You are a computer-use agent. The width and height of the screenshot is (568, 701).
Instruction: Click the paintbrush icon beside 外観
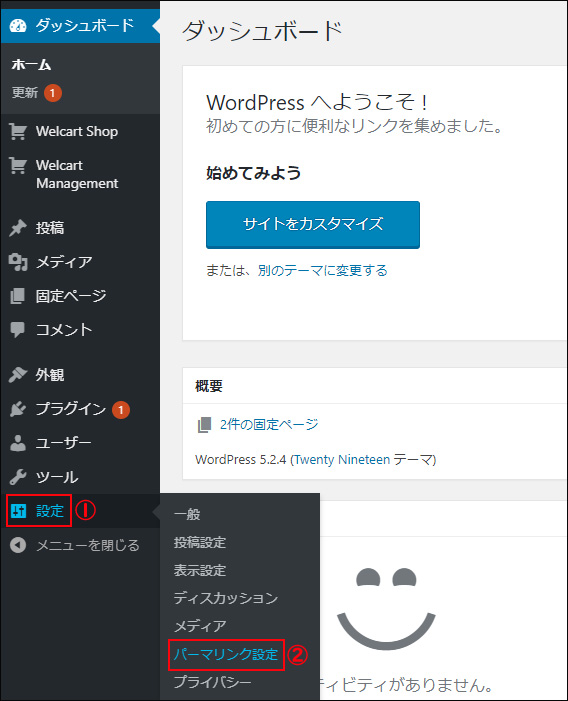coord(18,375)
